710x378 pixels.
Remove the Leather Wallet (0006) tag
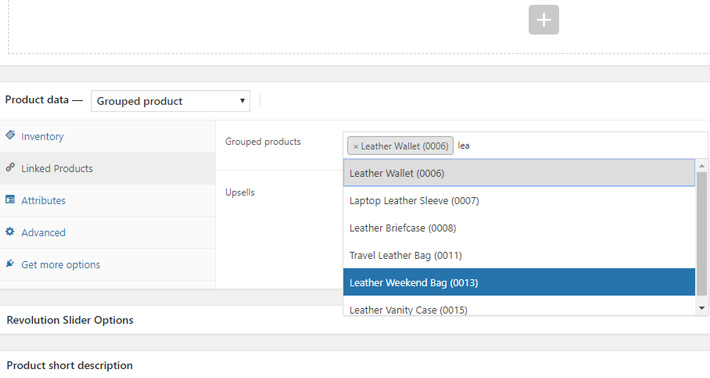click(355, 146)
